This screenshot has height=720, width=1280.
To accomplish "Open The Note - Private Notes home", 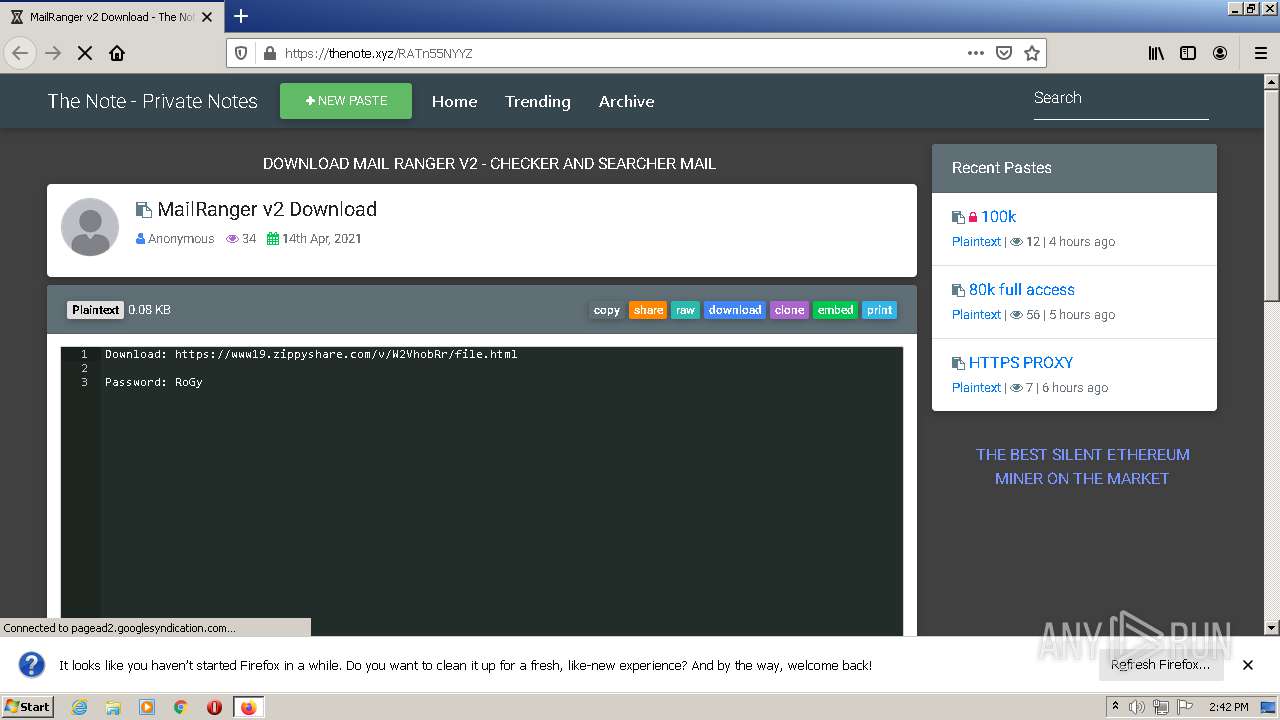I will coord(152,101).
